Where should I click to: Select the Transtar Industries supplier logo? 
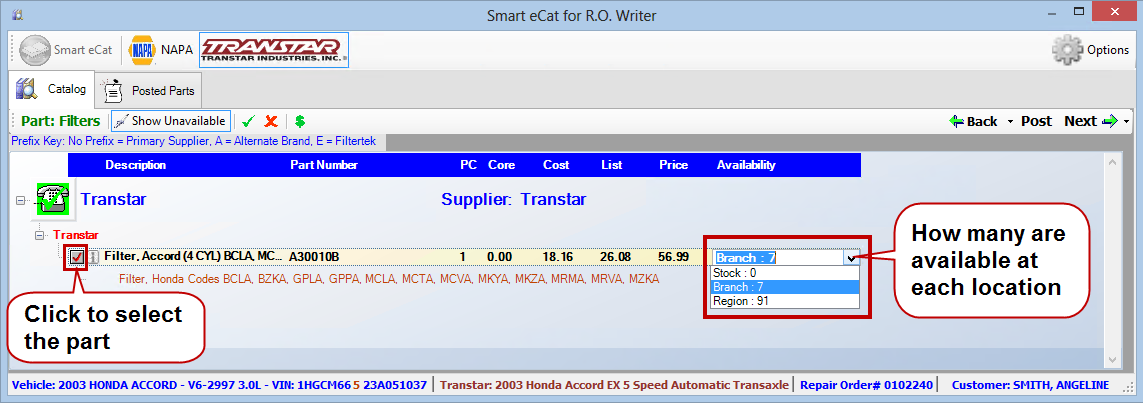pyautogui.click(x=273, y=49)
